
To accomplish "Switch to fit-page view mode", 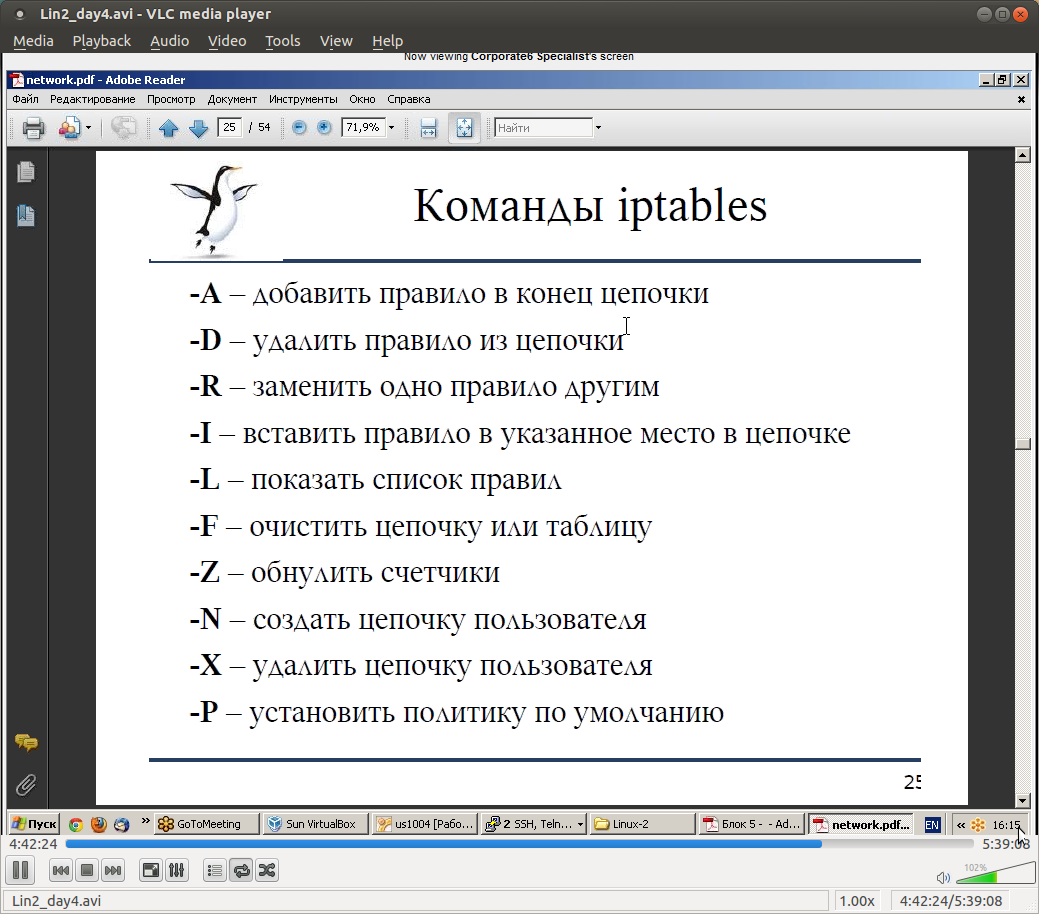I will coord(463,127).
